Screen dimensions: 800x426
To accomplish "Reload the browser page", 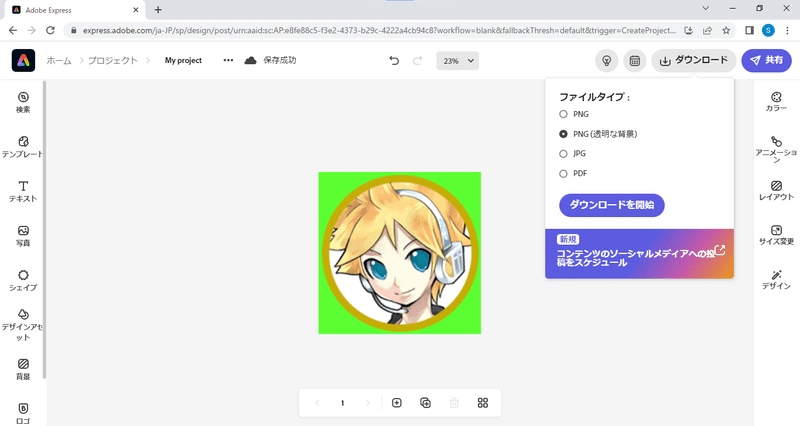I will click(50, 31).
